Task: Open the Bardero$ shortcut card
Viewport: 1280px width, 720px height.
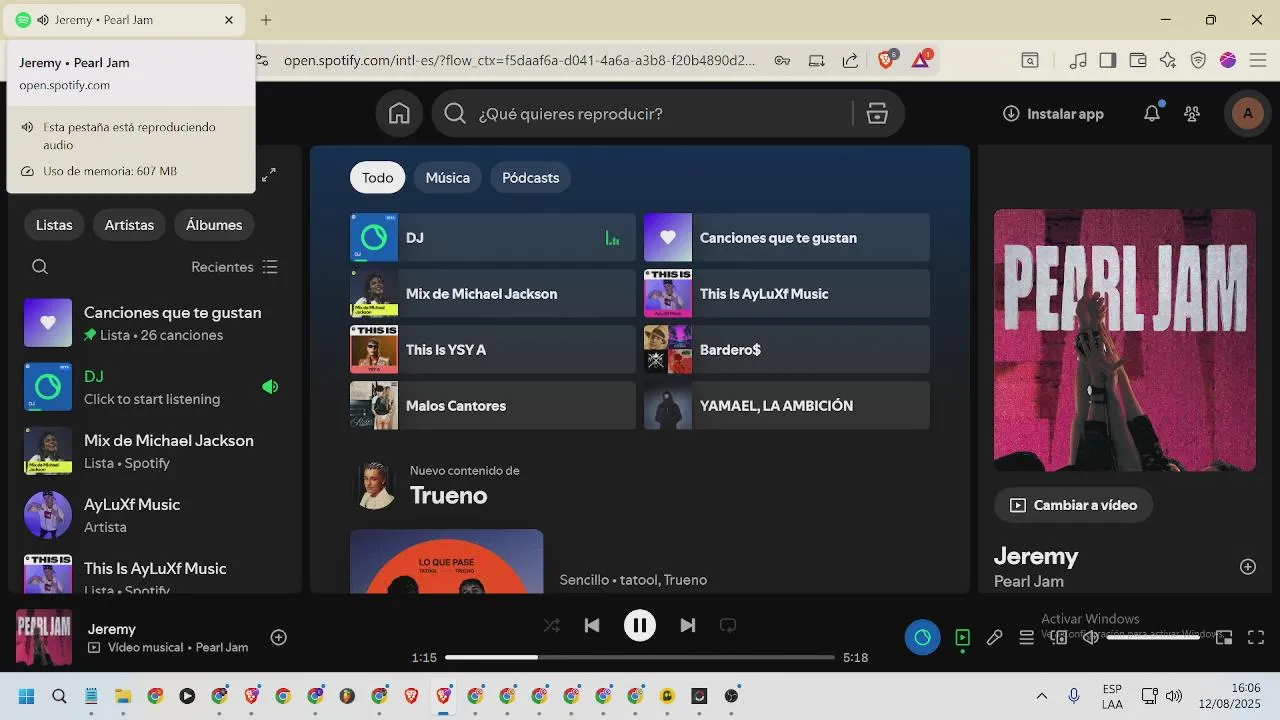Action: (x=787, y=350)
